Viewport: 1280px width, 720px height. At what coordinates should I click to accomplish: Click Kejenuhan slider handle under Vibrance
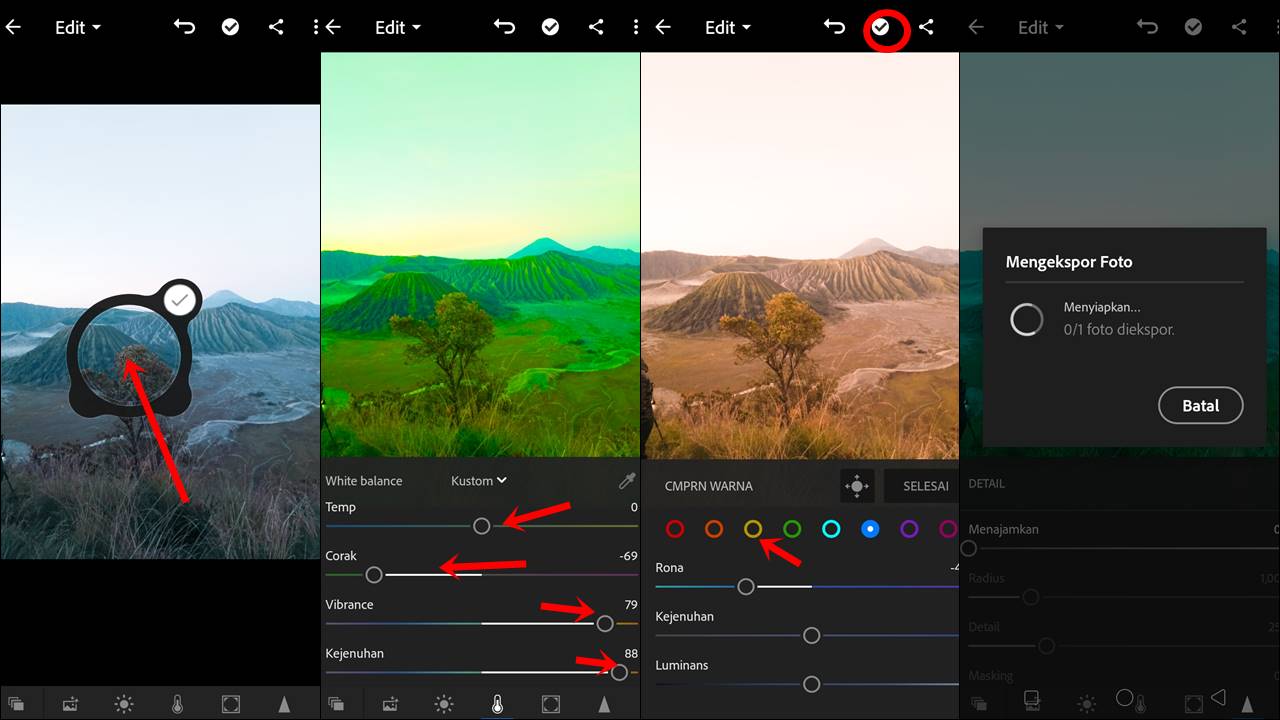coord(619,673)
